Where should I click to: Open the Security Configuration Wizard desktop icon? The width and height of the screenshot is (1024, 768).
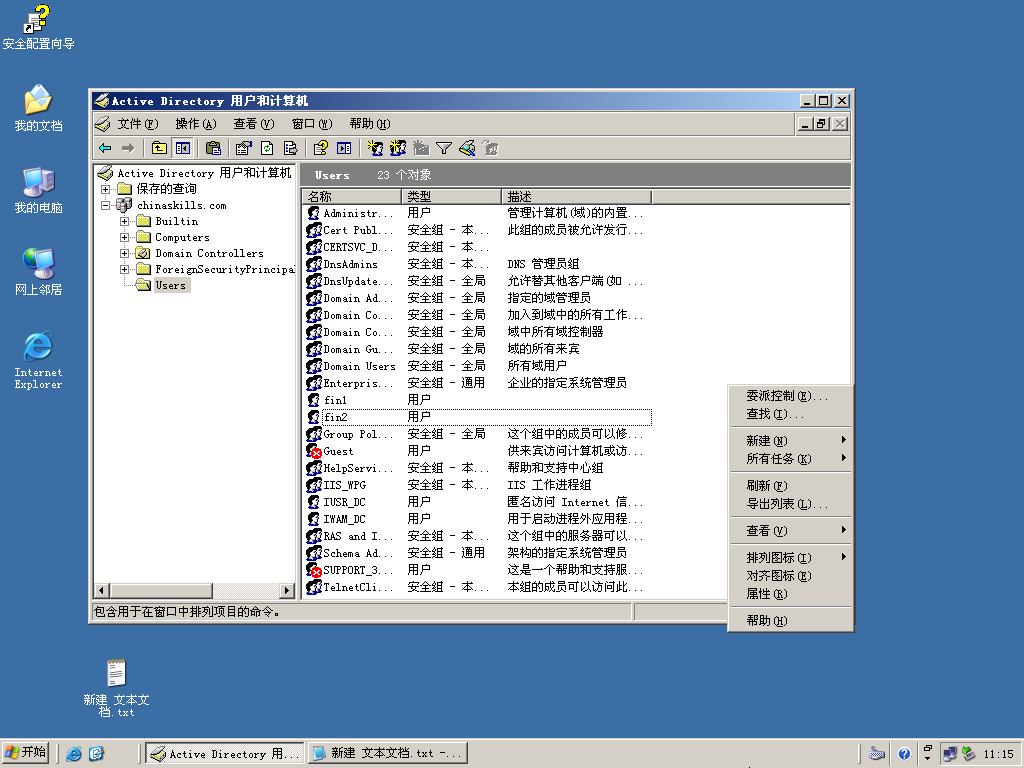point(38,27)
